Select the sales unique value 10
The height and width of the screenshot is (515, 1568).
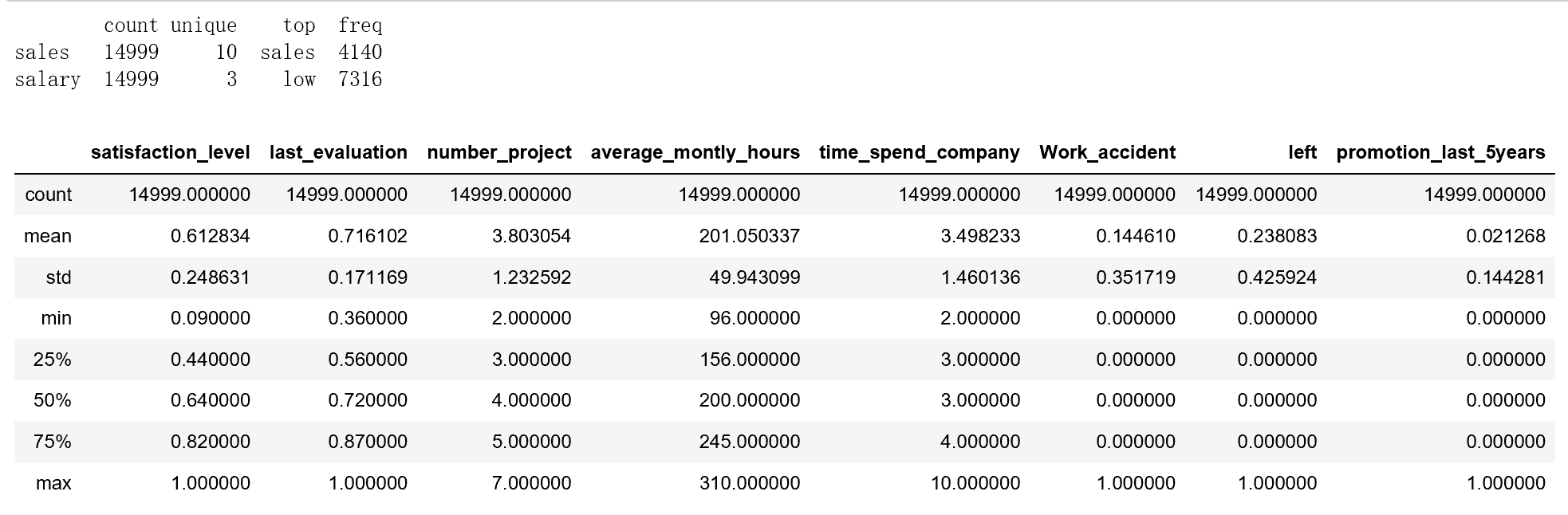227,53
